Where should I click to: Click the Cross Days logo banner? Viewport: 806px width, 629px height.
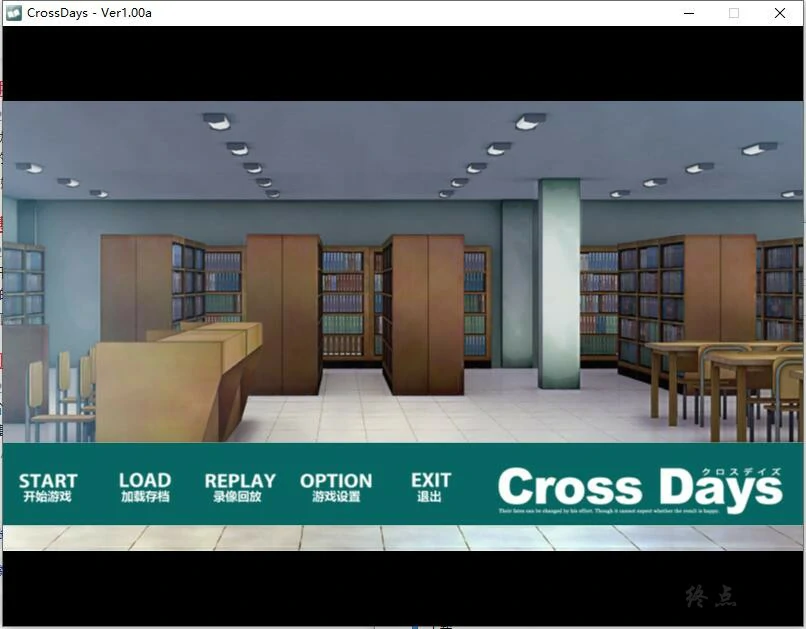click(640, 487)
